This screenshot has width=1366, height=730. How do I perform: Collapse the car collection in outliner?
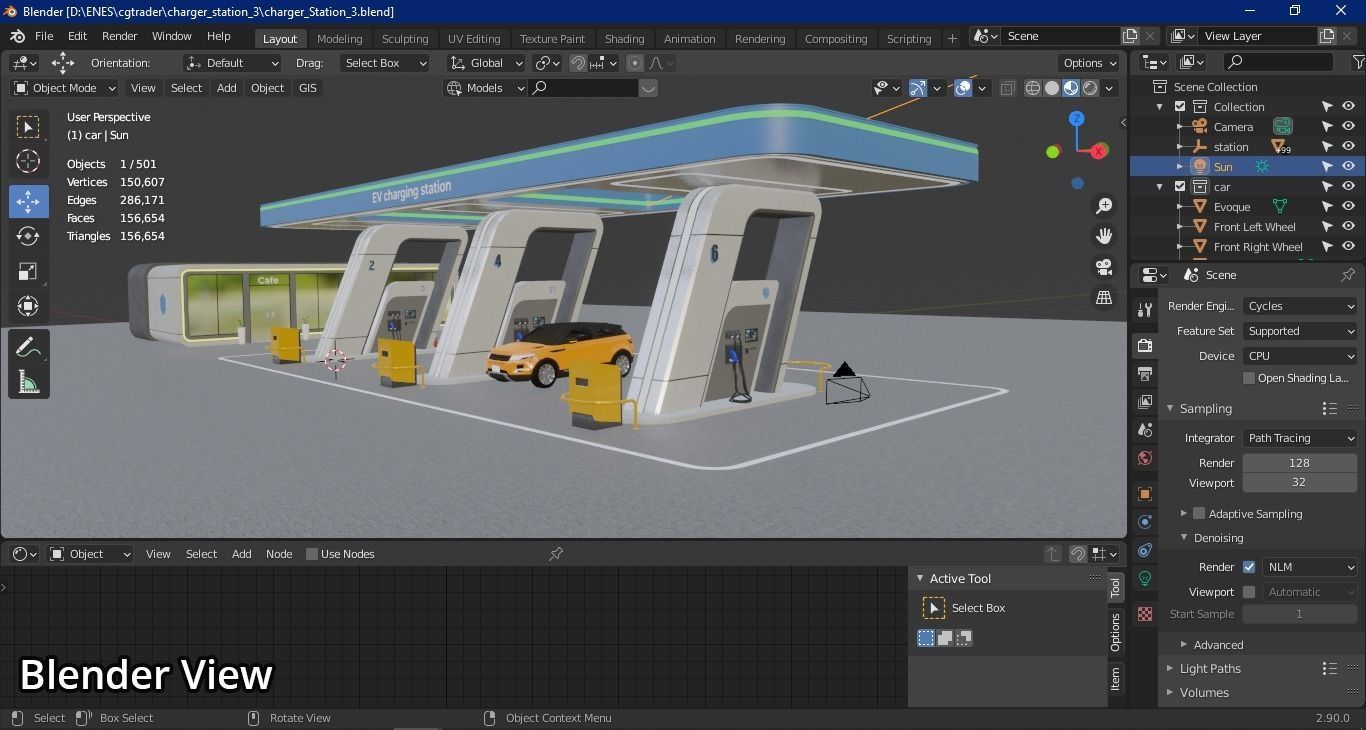1160,187
